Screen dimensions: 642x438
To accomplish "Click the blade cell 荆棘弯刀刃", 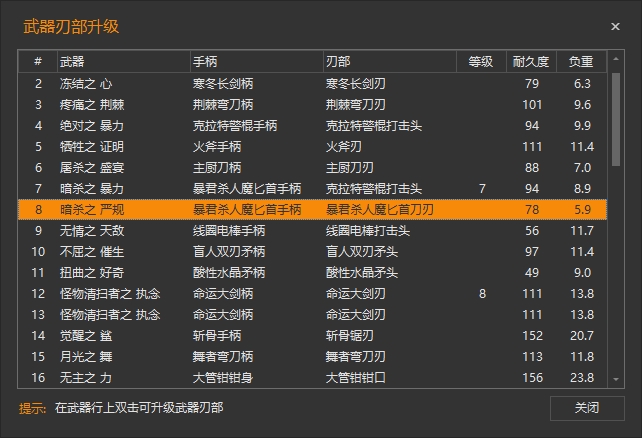I will click(356, 105).
